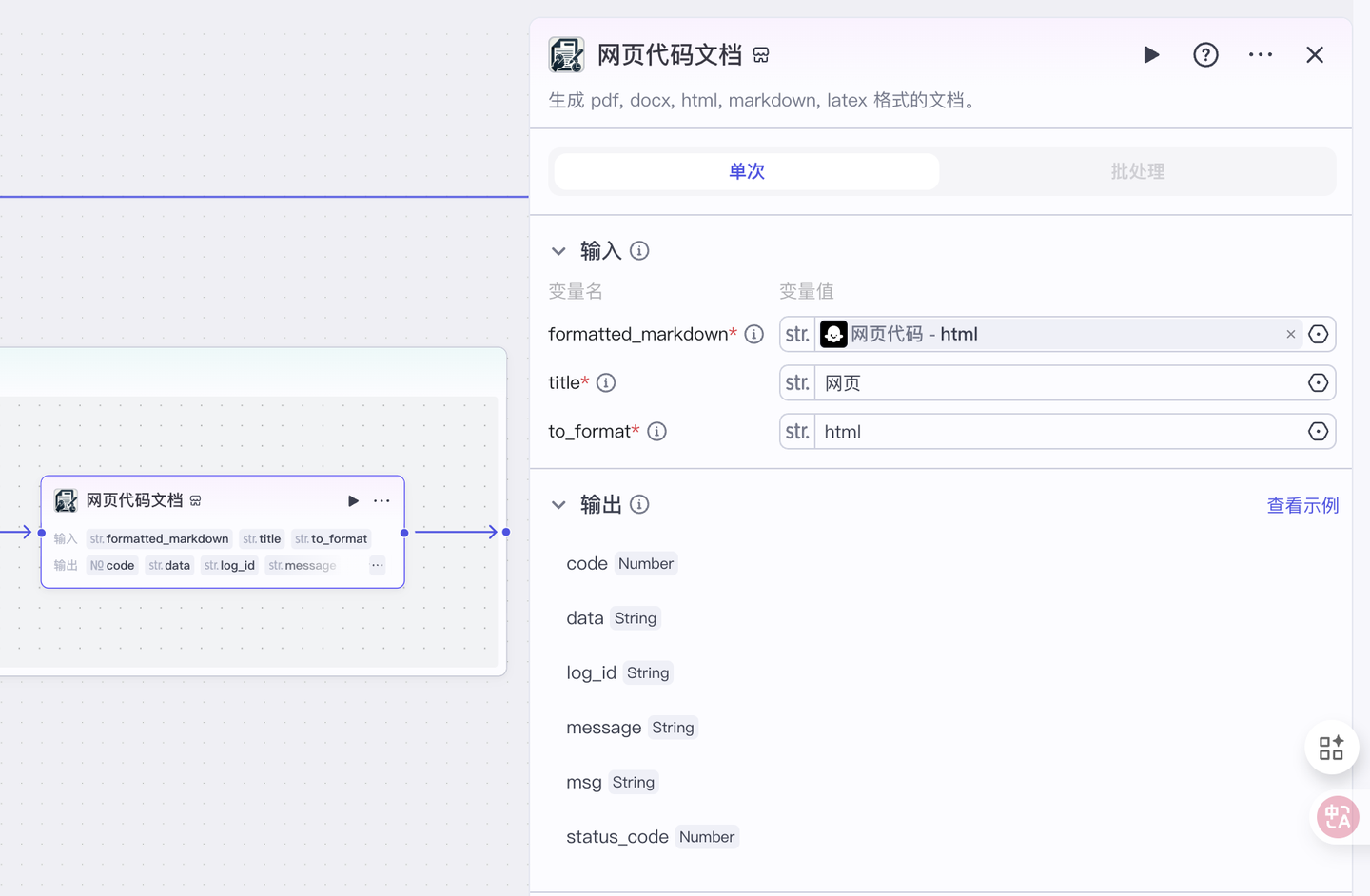The width and height of the screenshot is (1370, 896).
Task: Run the 网页代码文档 node from panel header
Action: [x=1151, y=55]
